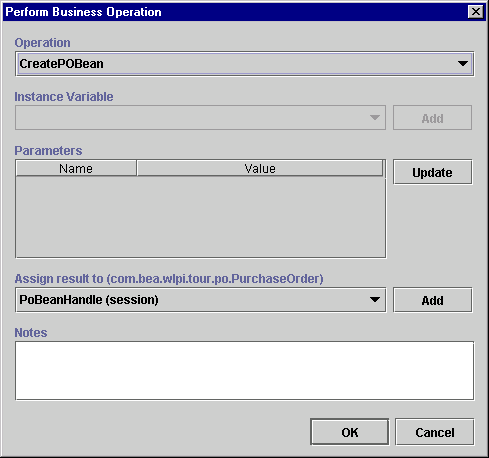Click the divider between Name and Value columns
Viewport: 489px width, 458px height.
click(x=137, y=168)
